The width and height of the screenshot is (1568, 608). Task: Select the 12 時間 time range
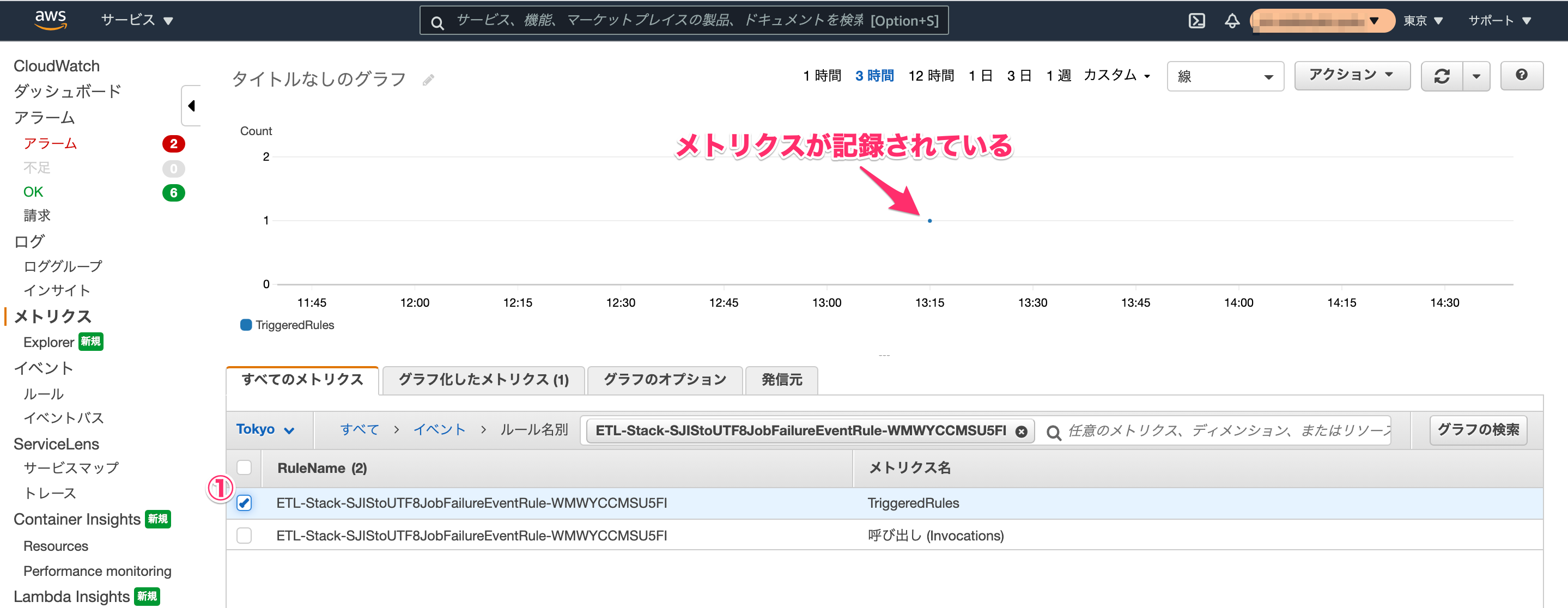[931, 76]
